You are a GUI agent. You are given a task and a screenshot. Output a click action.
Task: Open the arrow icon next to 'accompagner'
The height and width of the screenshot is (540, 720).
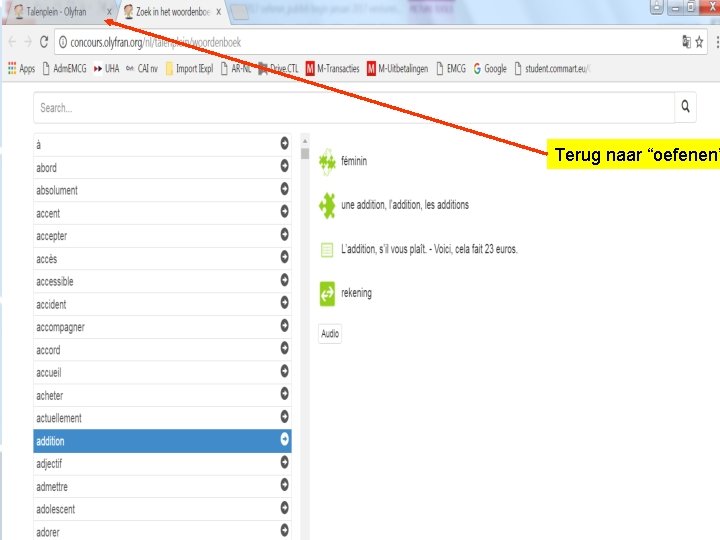tap(284, 325)
